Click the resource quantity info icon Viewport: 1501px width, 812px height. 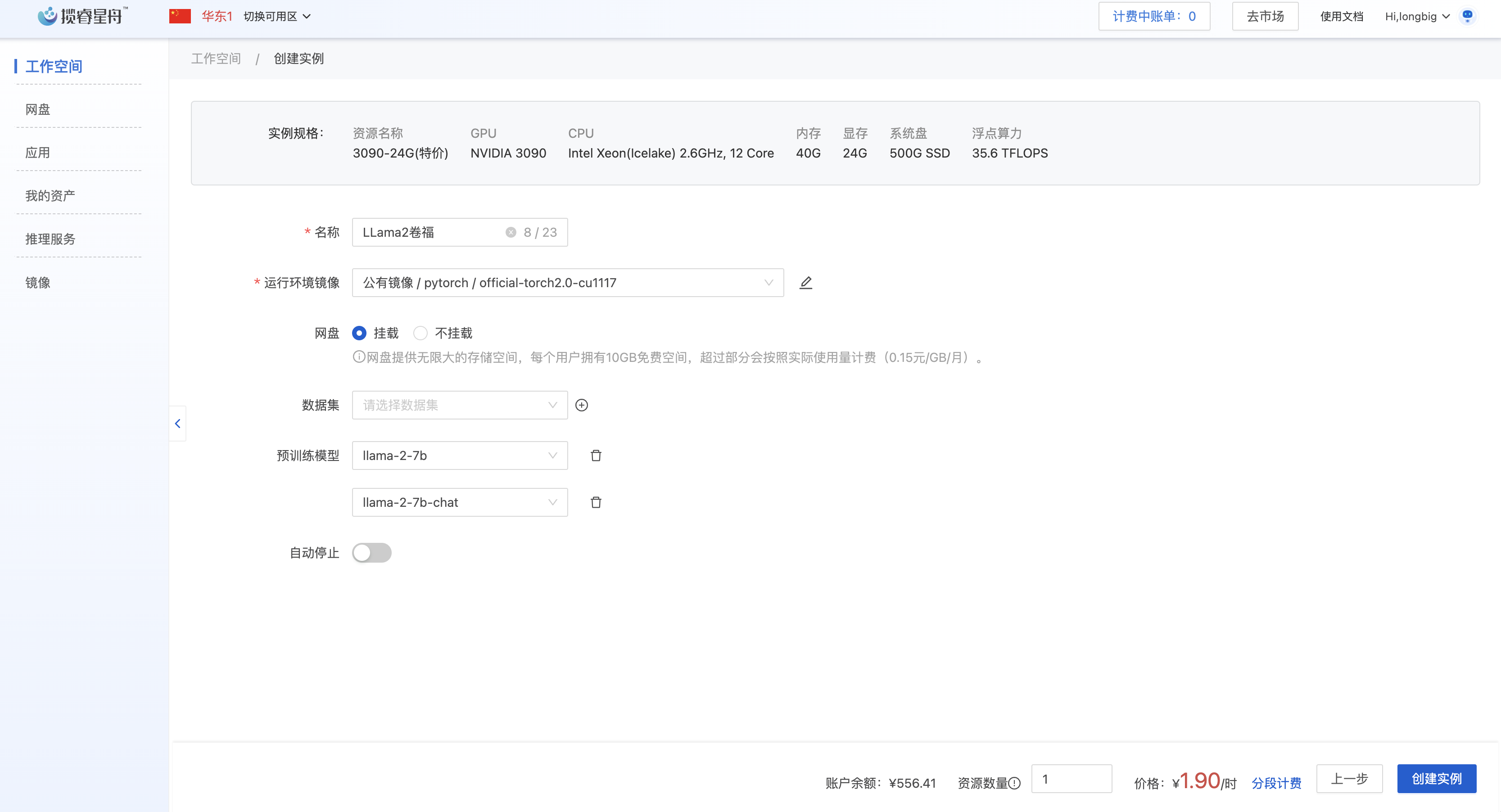(x=1014, y=784)
